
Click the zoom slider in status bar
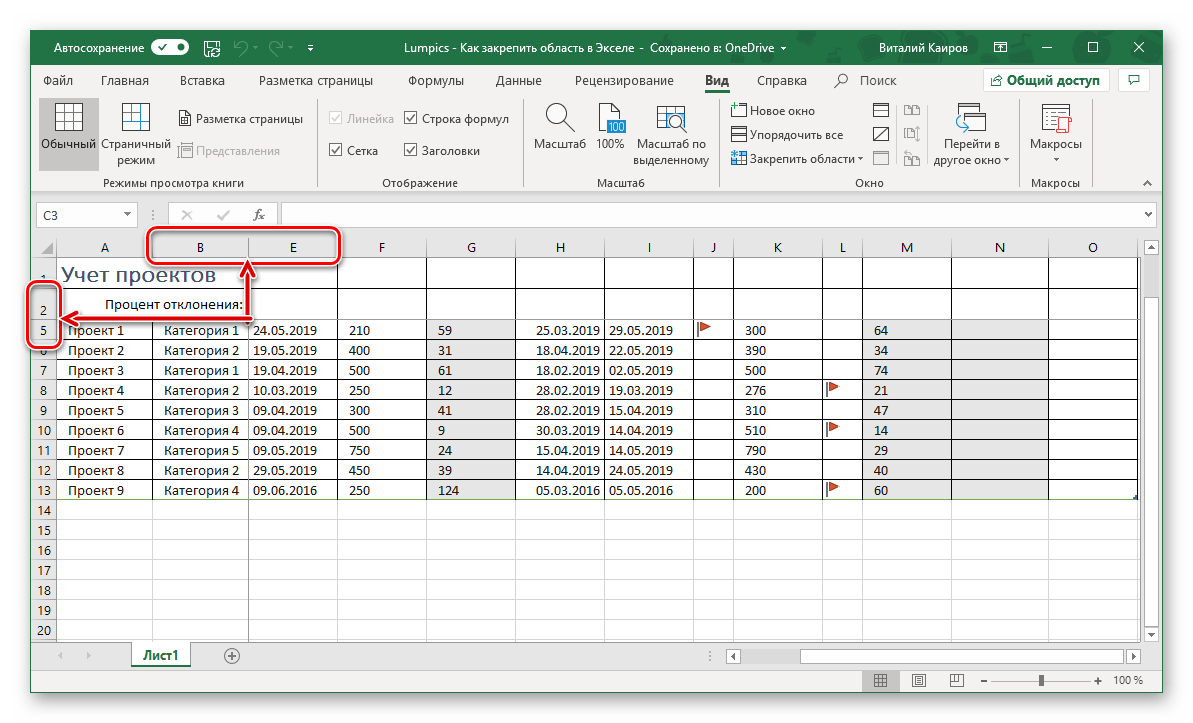pyautogui.click(x=1041, y=681)
